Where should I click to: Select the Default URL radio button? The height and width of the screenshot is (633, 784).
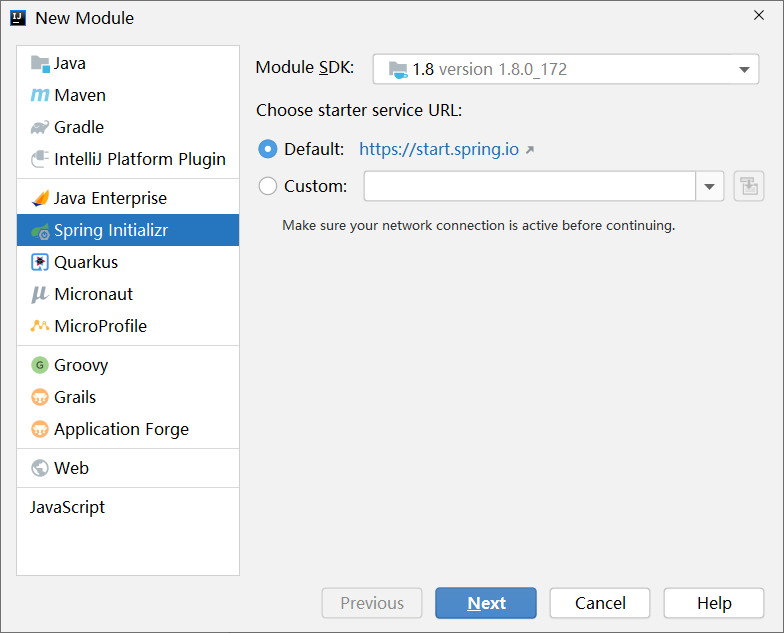[268, 149]
